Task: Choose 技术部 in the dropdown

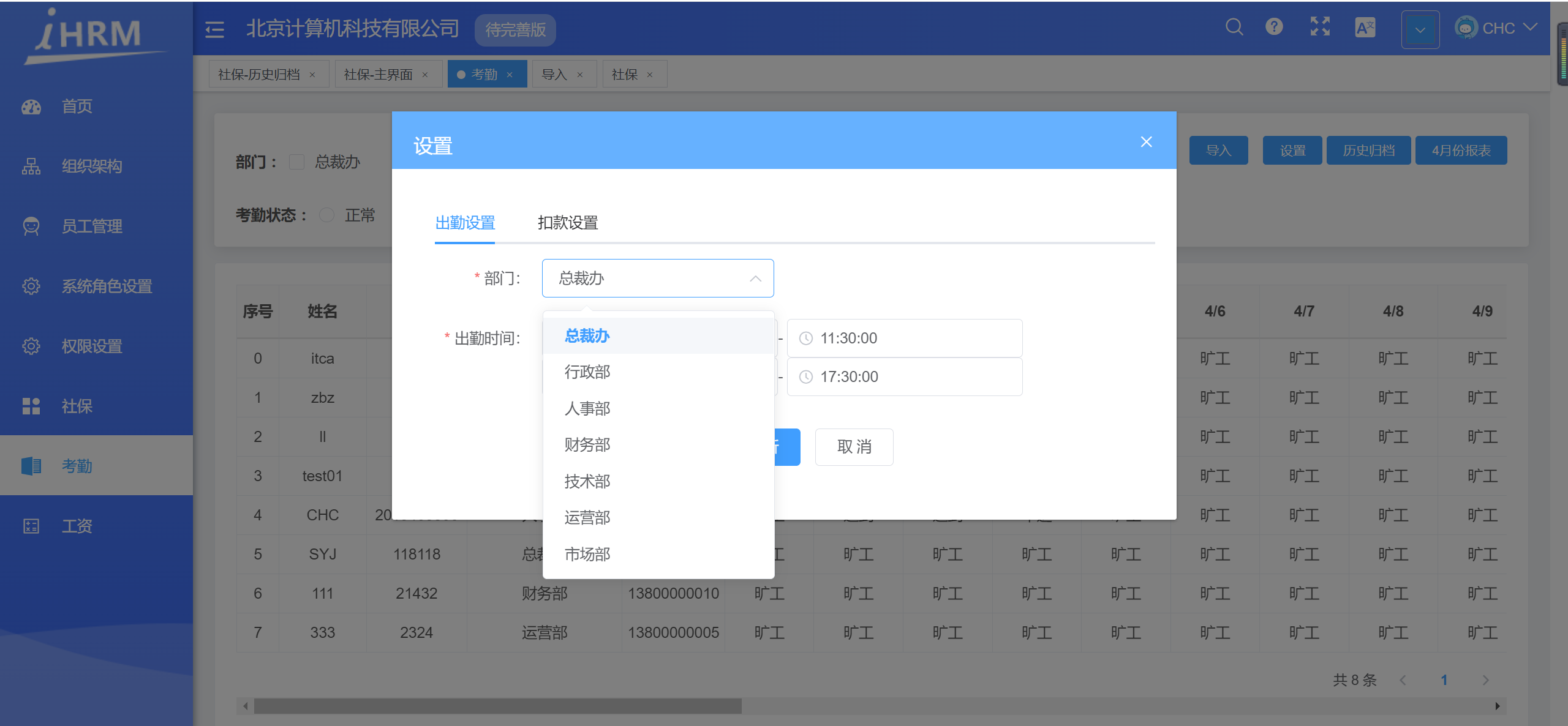Action: point(658,482)
